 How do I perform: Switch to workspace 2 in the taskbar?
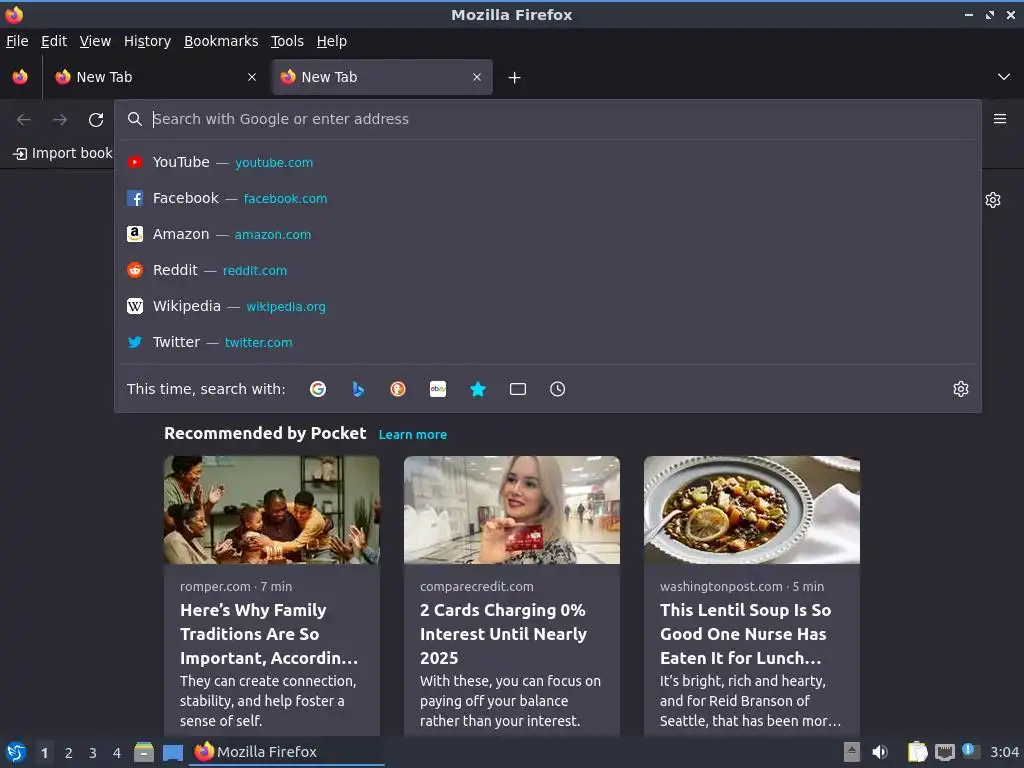(x=69, y=753)
